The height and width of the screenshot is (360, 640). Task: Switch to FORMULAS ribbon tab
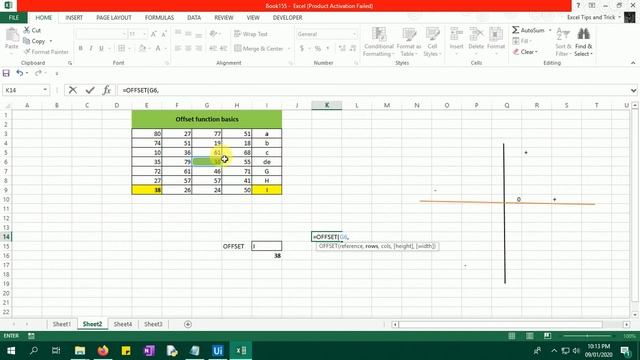pyautogui.click(x=159, y=18)
